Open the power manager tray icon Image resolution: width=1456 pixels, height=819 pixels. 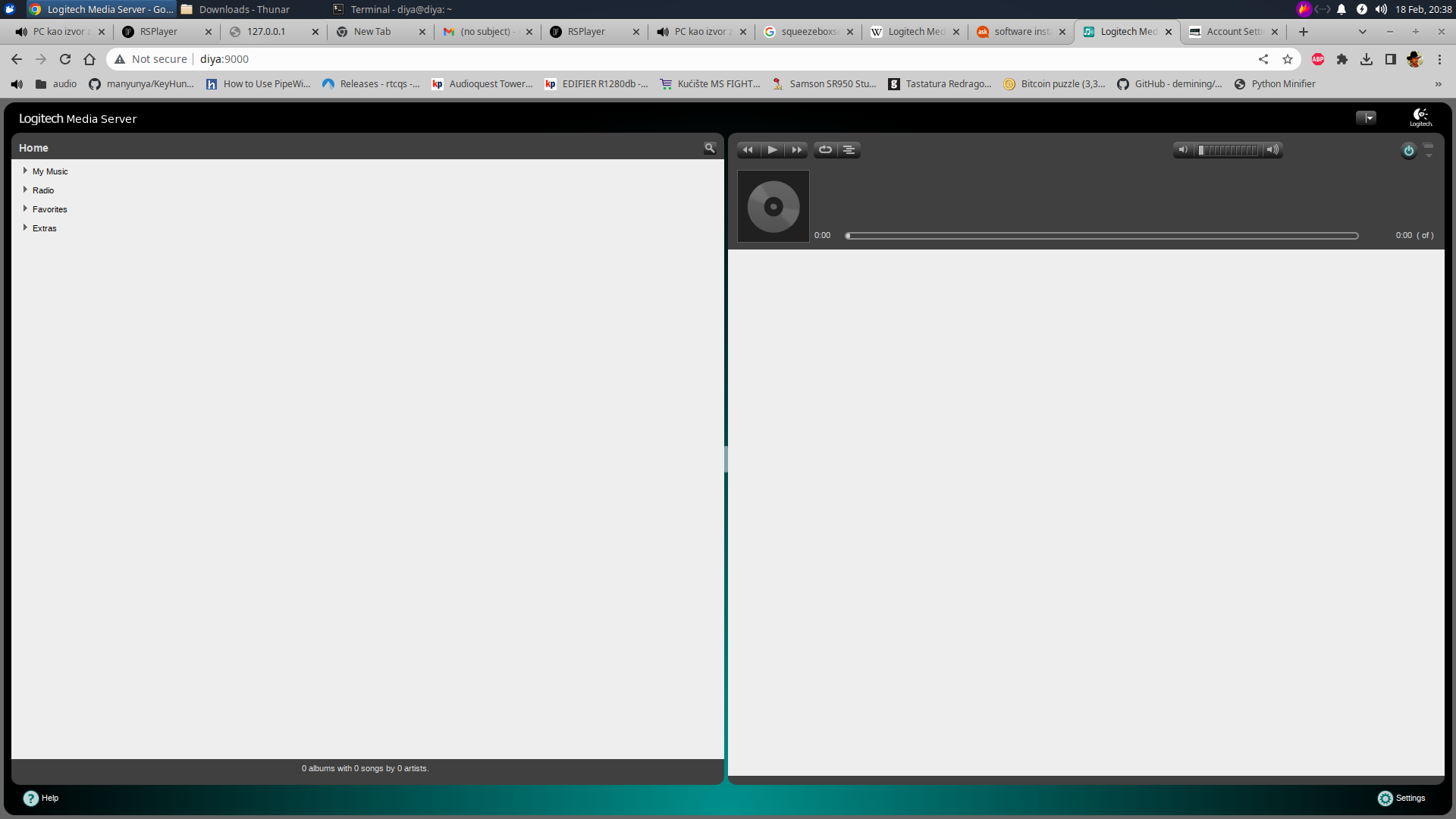1361,9
